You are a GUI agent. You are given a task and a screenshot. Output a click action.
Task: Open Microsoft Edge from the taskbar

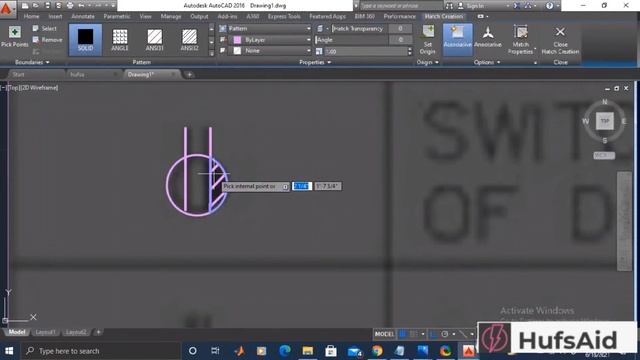[284, 351]
